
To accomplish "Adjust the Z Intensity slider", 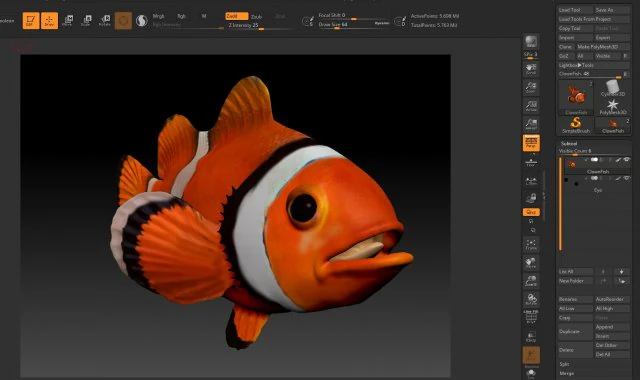I will [x=260, y=26].
